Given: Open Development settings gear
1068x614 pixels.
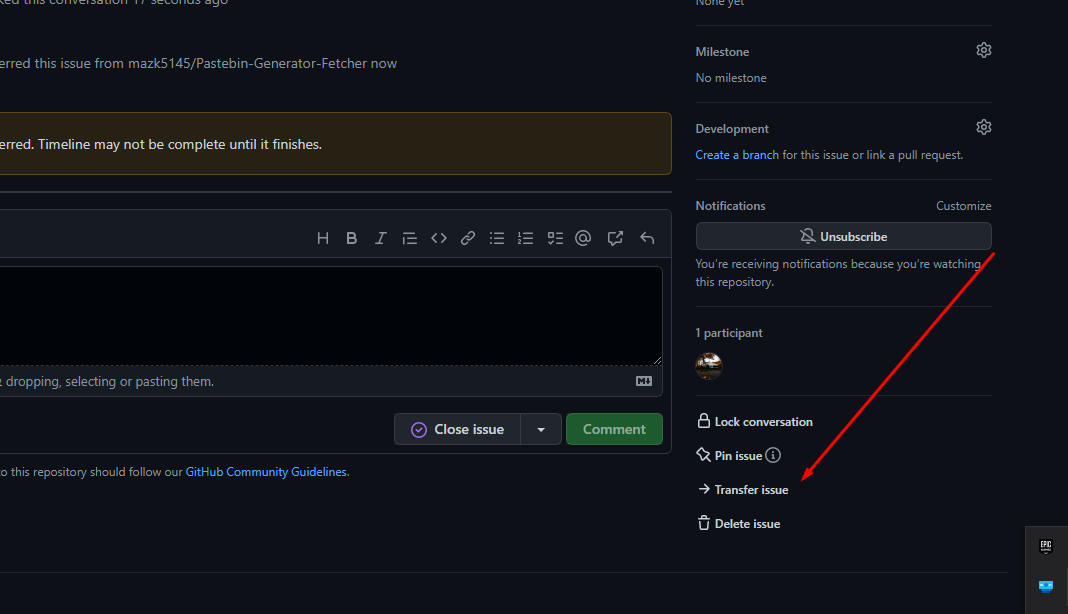Looking at the screenshot, I should (x=984, y=127).
